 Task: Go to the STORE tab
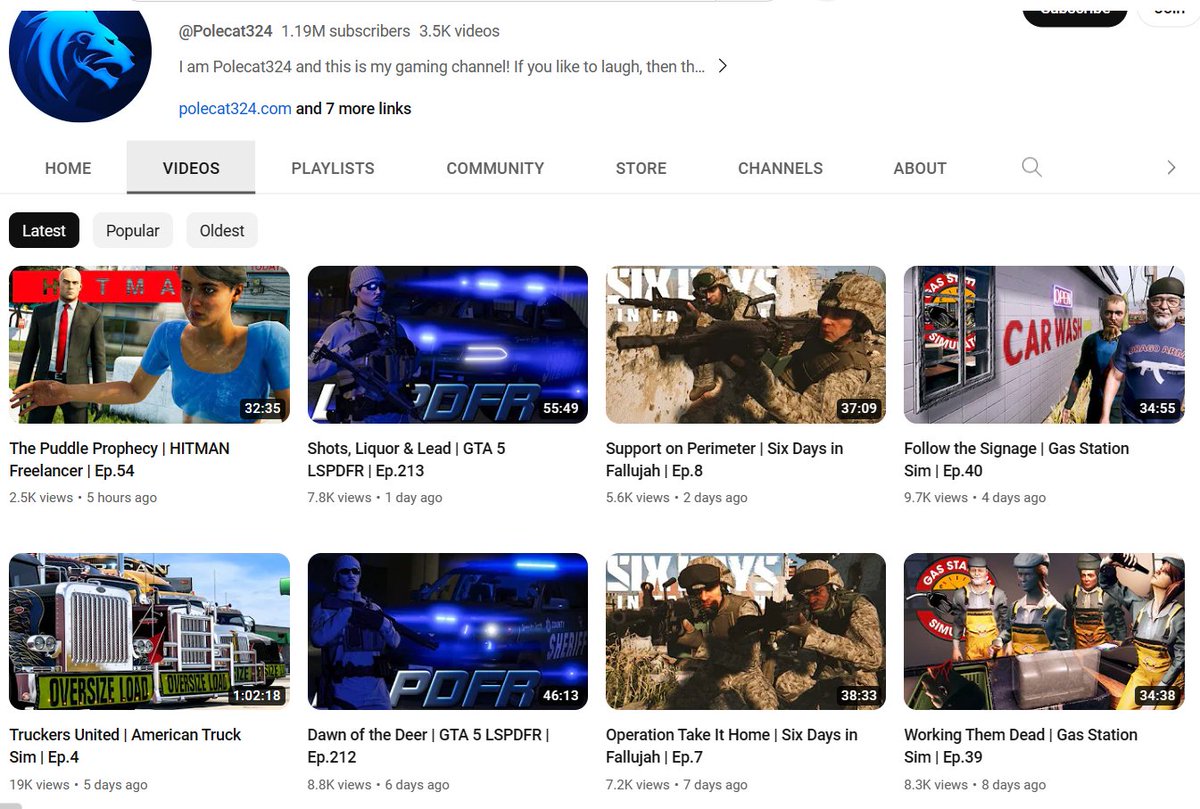641,168
